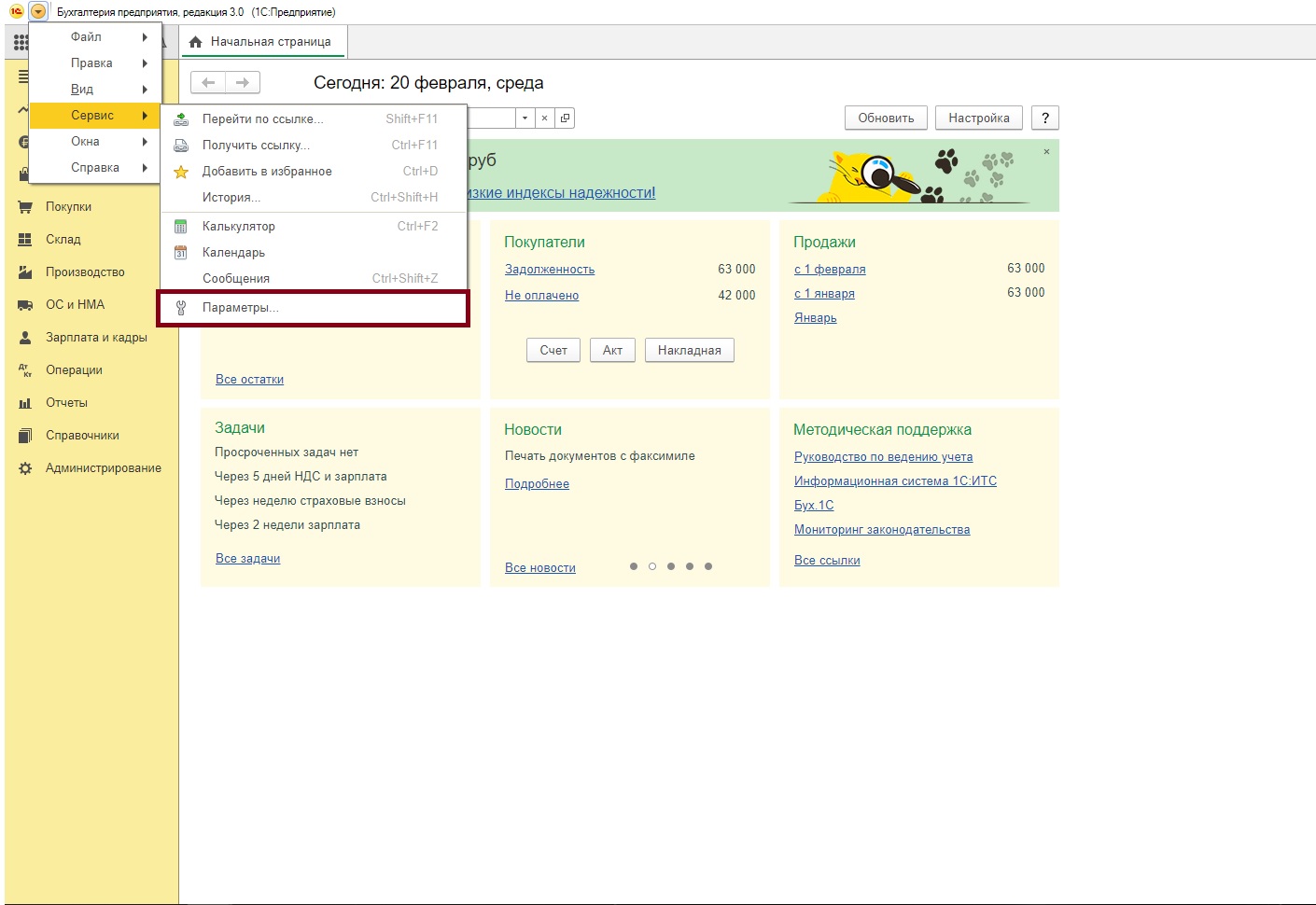Open the organization combo box dropdown arrow
Viewport: 1316px width, 905px height.
(525, 118)
